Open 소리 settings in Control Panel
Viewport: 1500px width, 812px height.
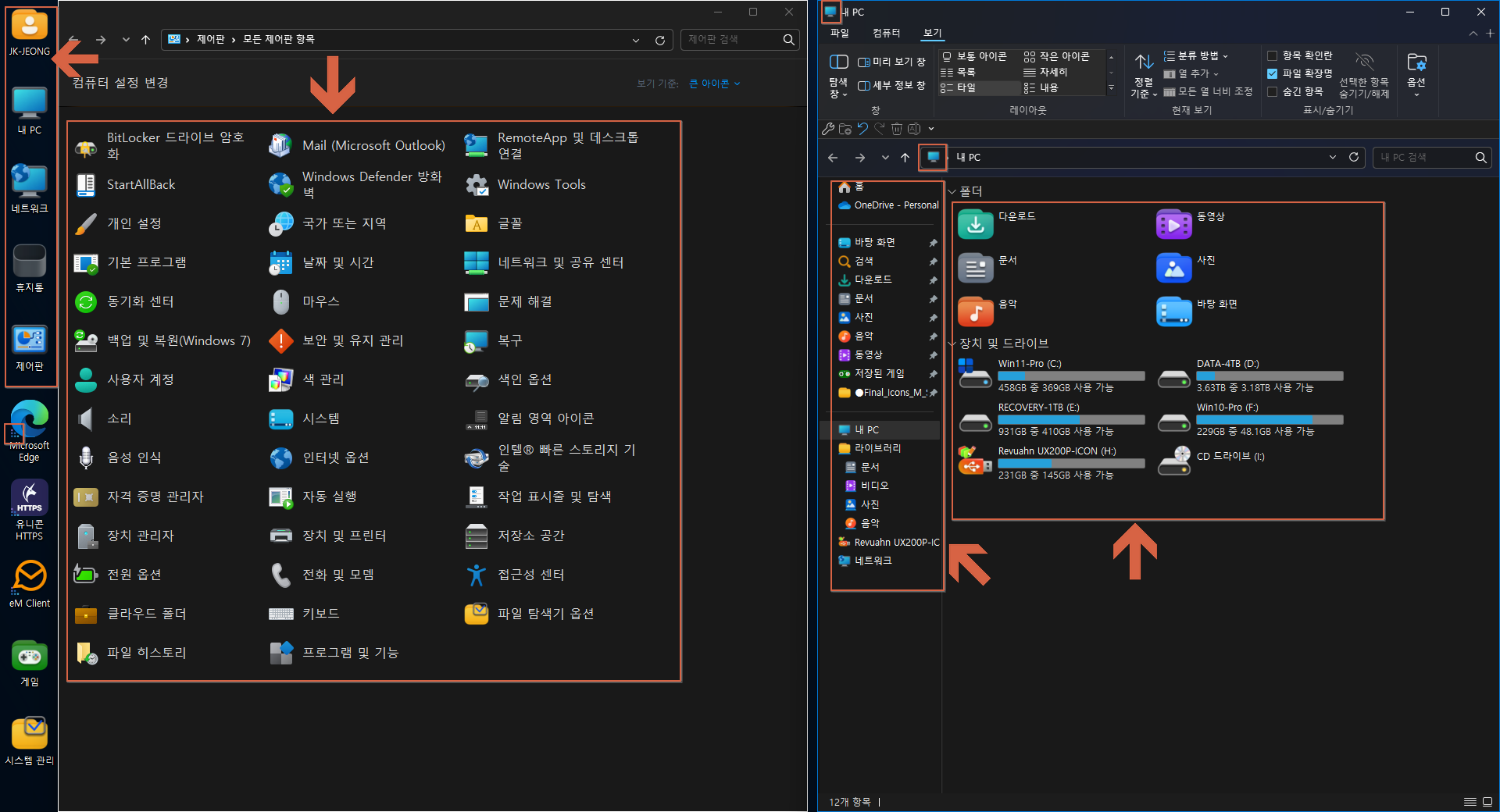103,418
